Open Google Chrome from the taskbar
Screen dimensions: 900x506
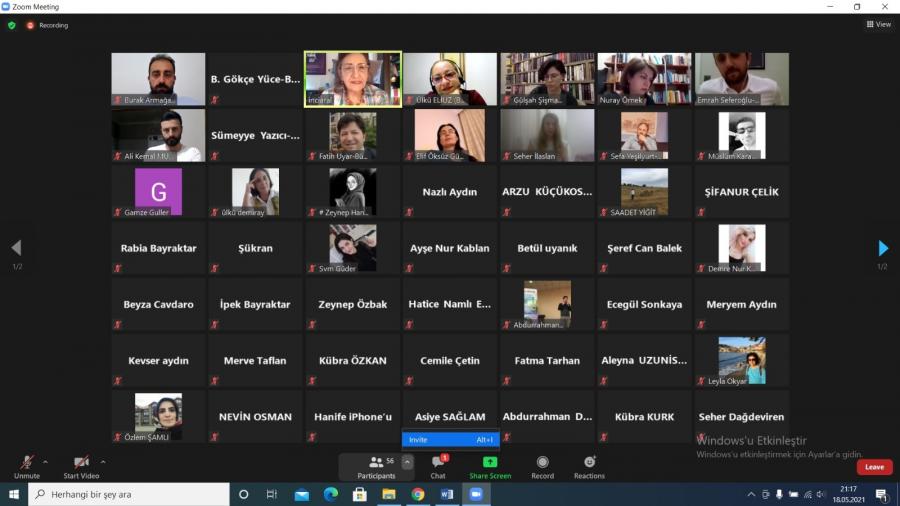418,494
